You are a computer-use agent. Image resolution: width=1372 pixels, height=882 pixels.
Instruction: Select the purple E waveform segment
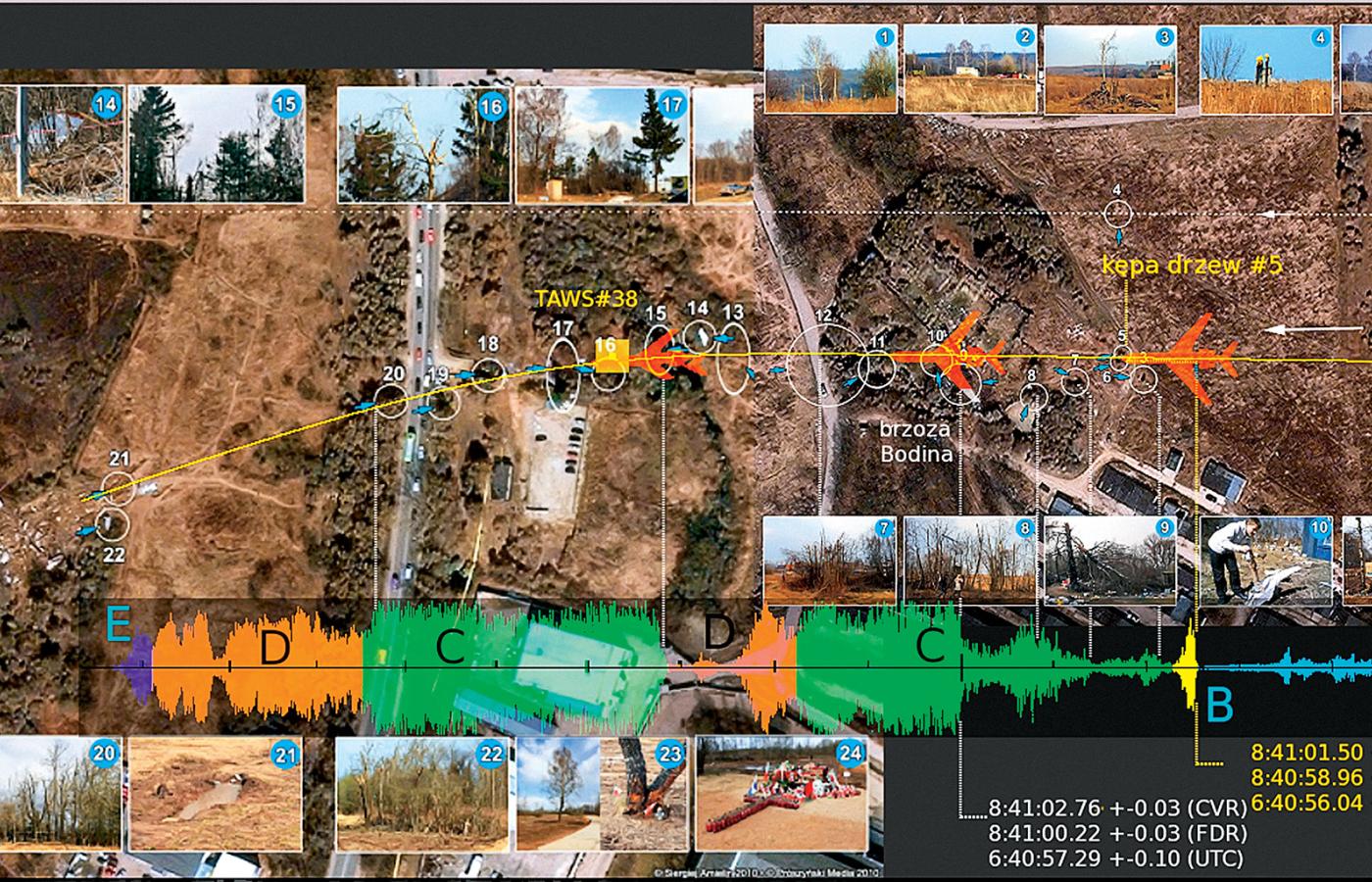(x=134, y=667)
